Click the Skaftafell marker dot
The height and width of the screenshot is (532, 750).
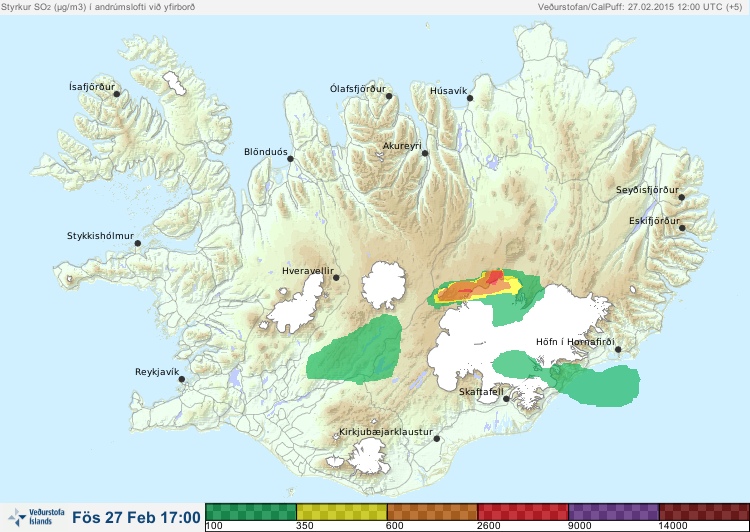pos(506,399)
